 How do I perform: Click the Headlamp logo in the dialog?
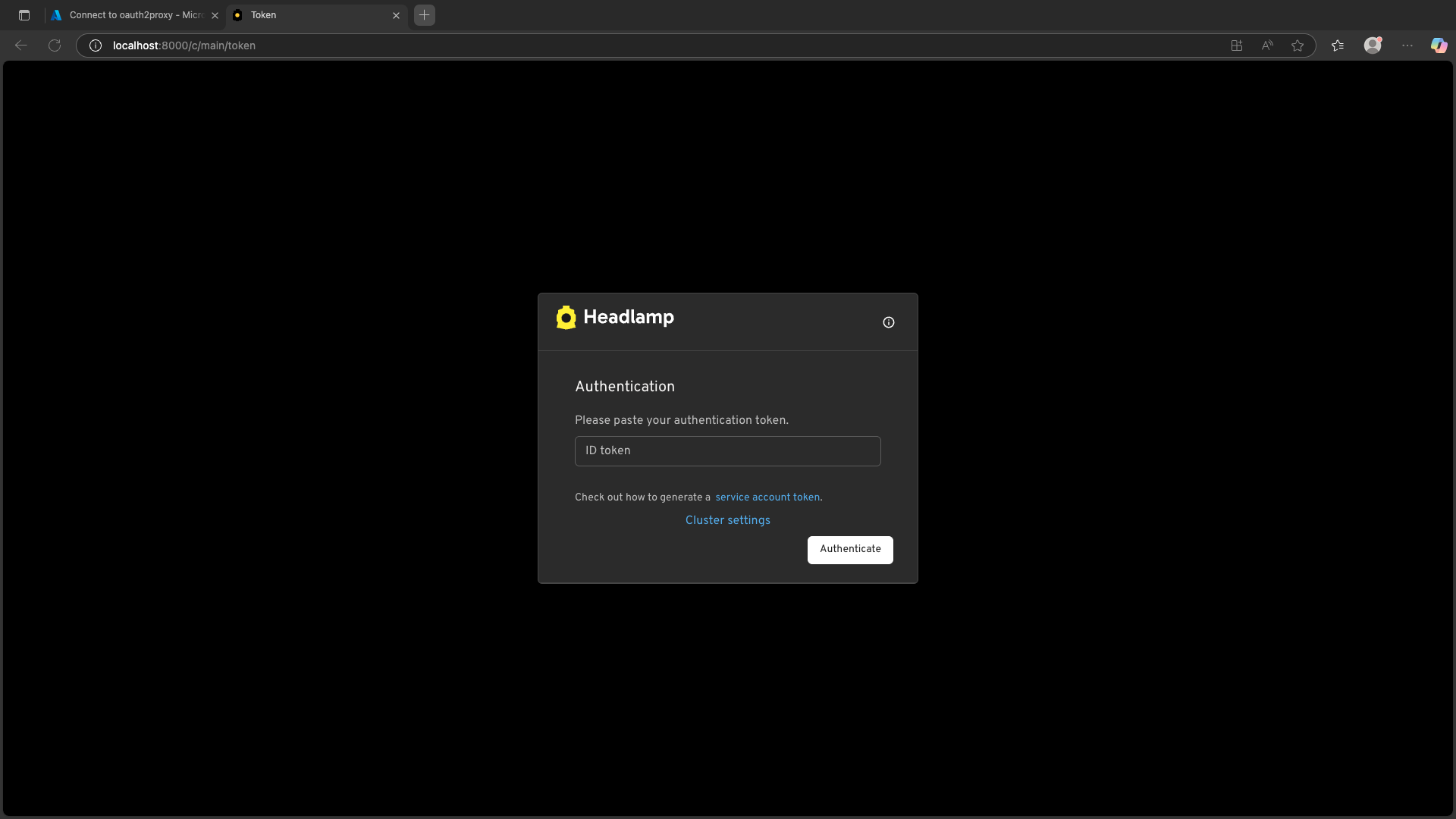566,318
